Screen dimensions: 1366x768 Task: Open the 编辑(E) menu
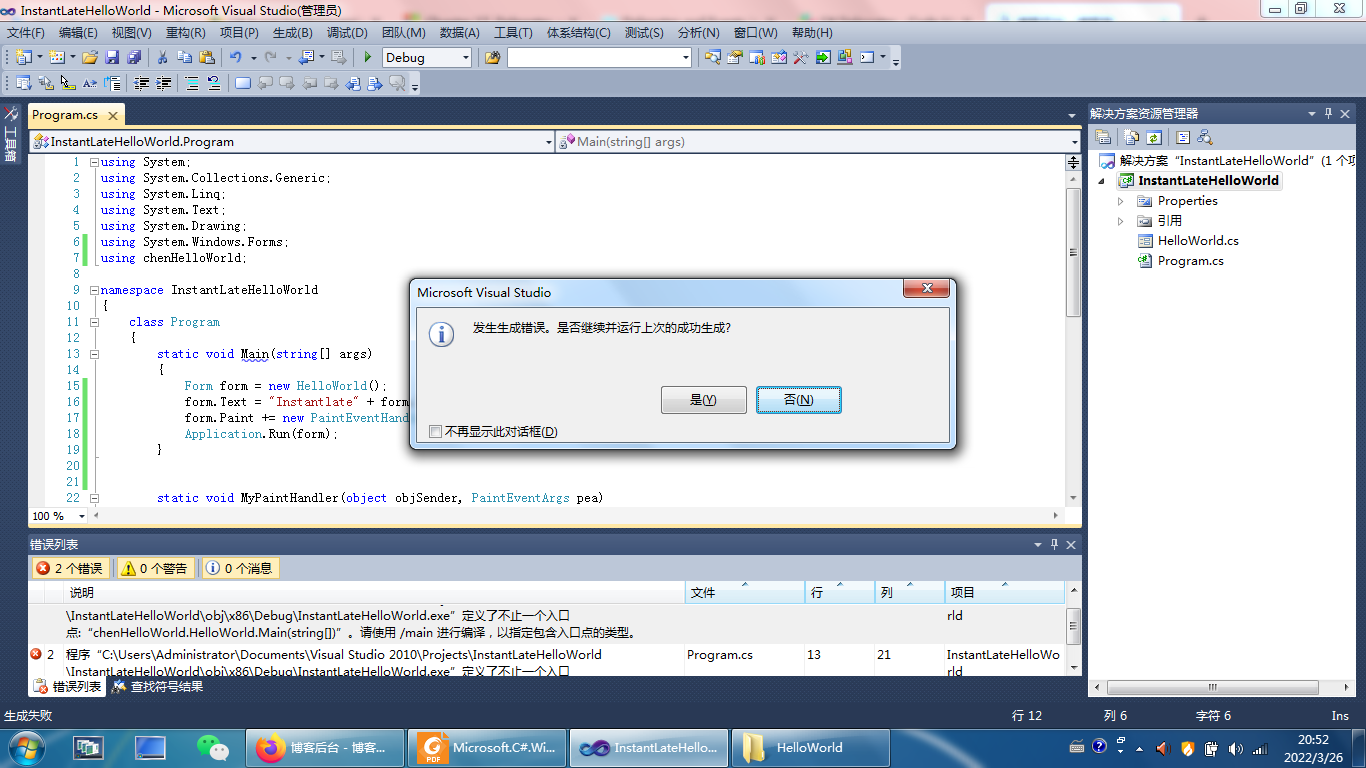[78, 33]
